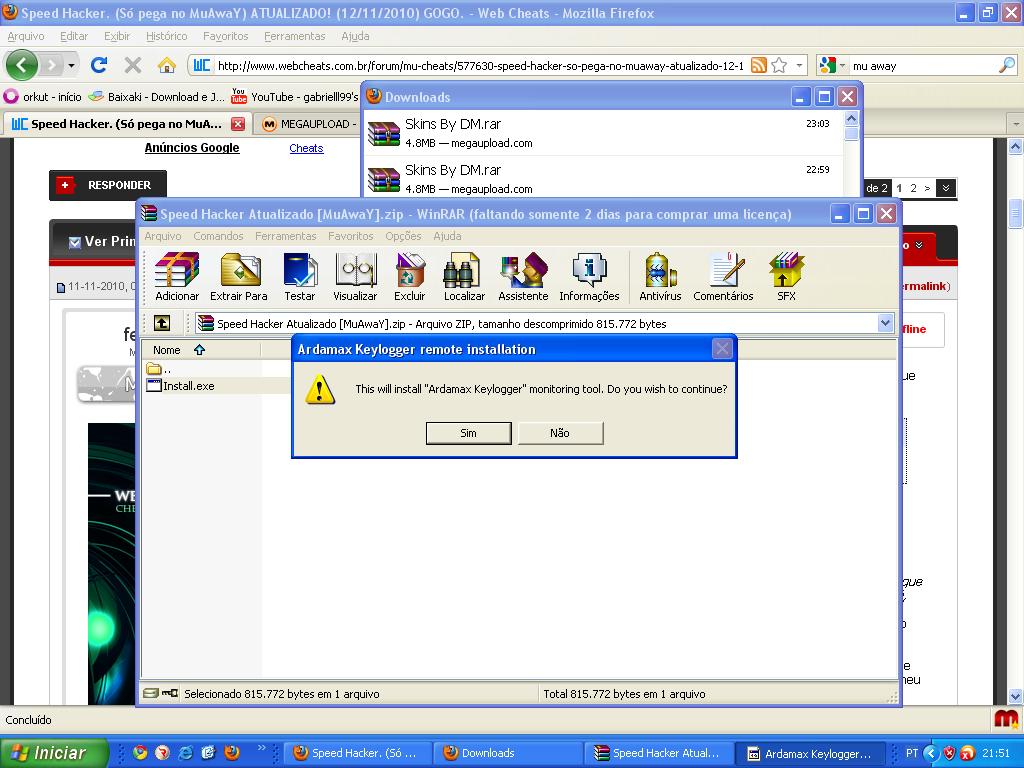Click the Extrair Para toolbar icon
Screen dimensions: 1024x768
point(239,276)
